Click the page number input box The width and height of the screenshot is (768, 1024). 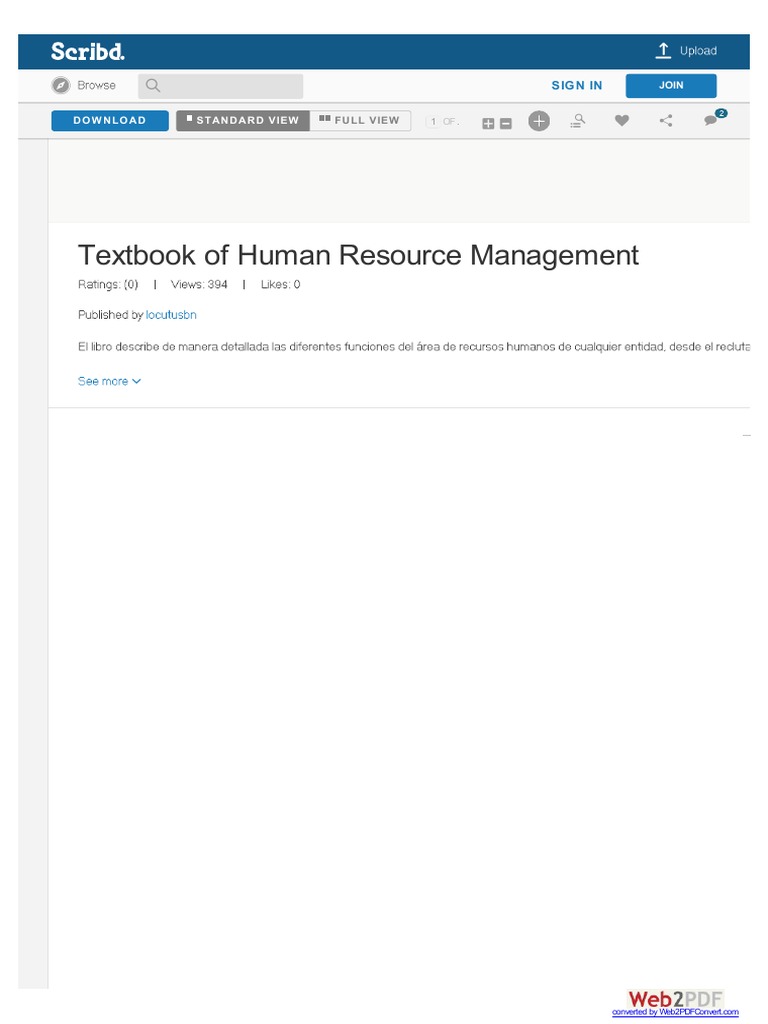(x=433, y=121)
